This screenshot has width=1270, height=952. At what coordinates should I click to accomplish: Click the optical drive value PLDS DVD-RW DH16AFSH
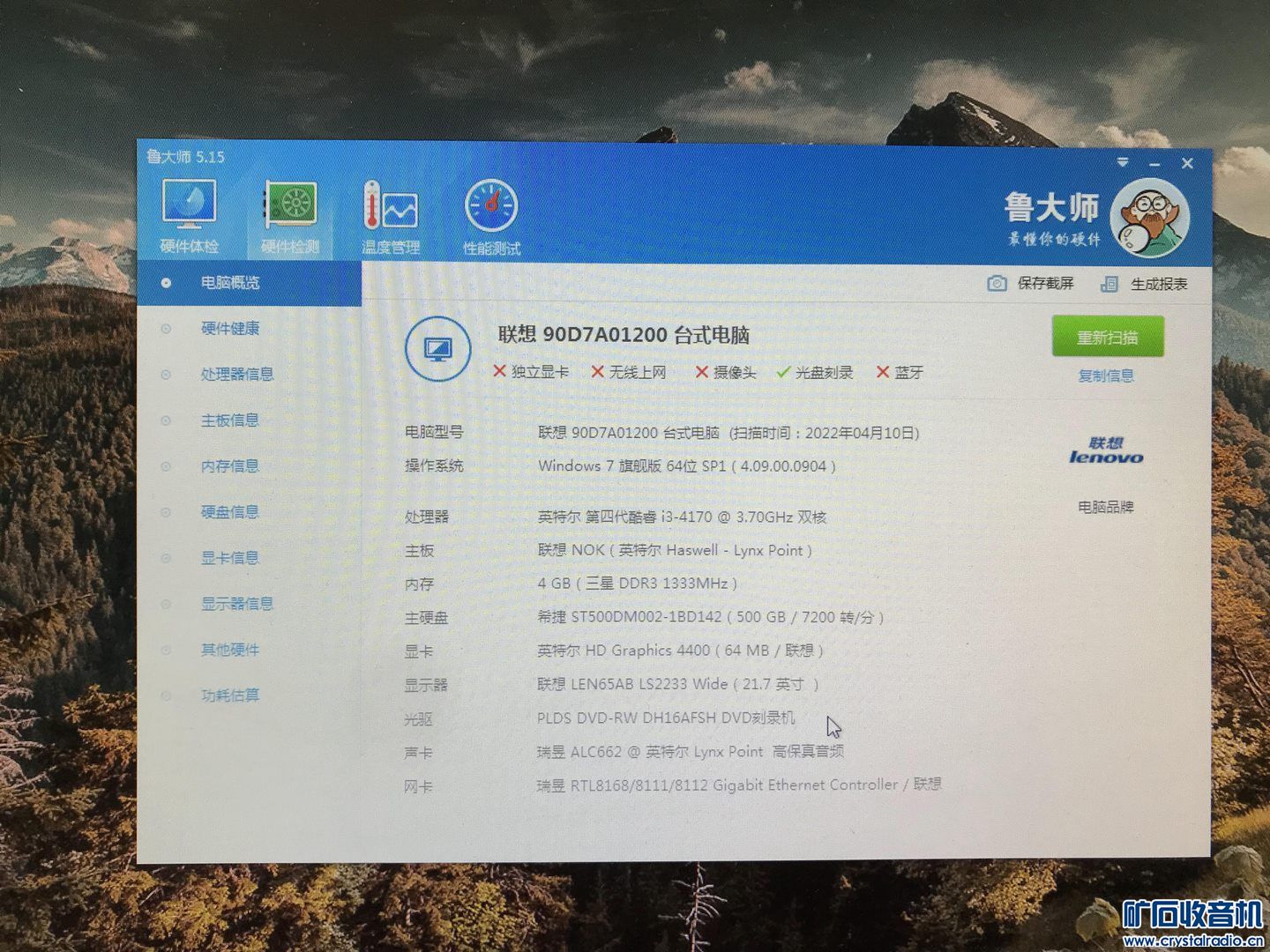pyautogui.click(x=667, y=718)
